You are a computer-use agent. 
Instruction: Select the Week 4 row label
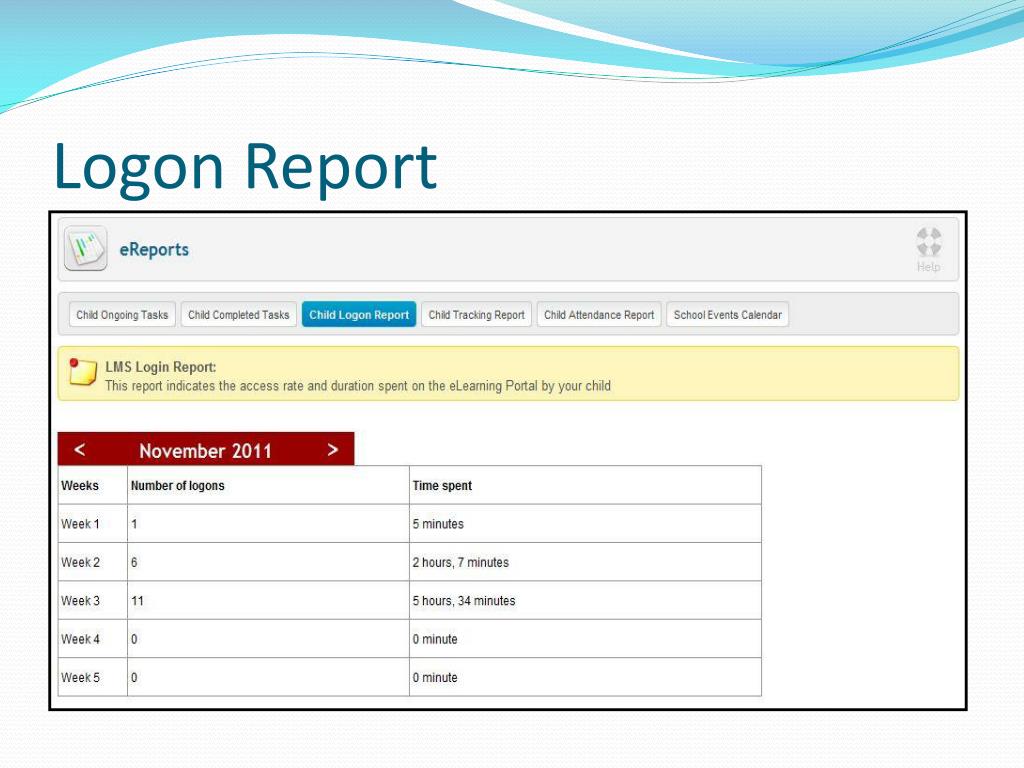point(80,639)
